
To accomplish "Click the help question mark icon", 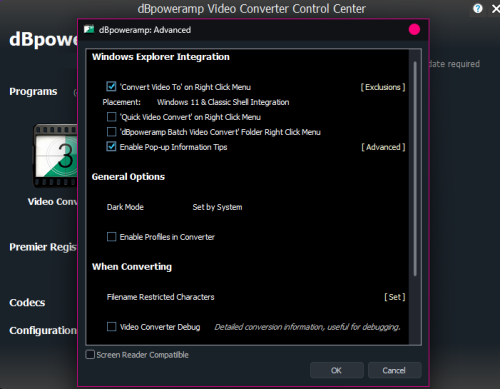I will (x=478, y=8).
